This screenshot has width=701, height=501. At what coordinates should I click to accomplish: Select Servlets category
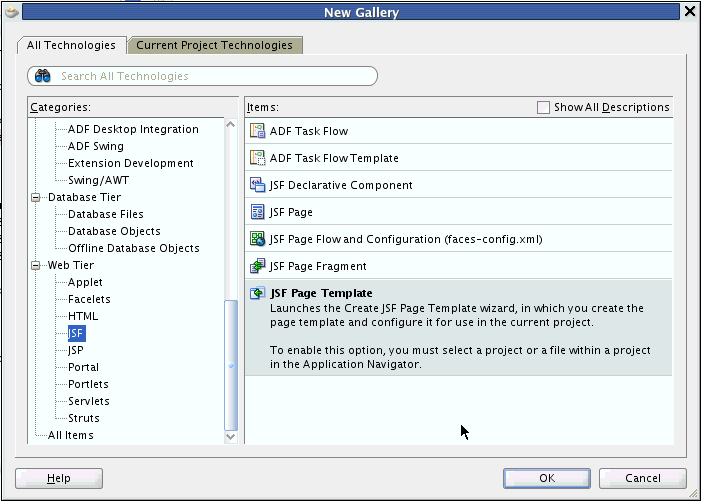[x=89, y=401]
